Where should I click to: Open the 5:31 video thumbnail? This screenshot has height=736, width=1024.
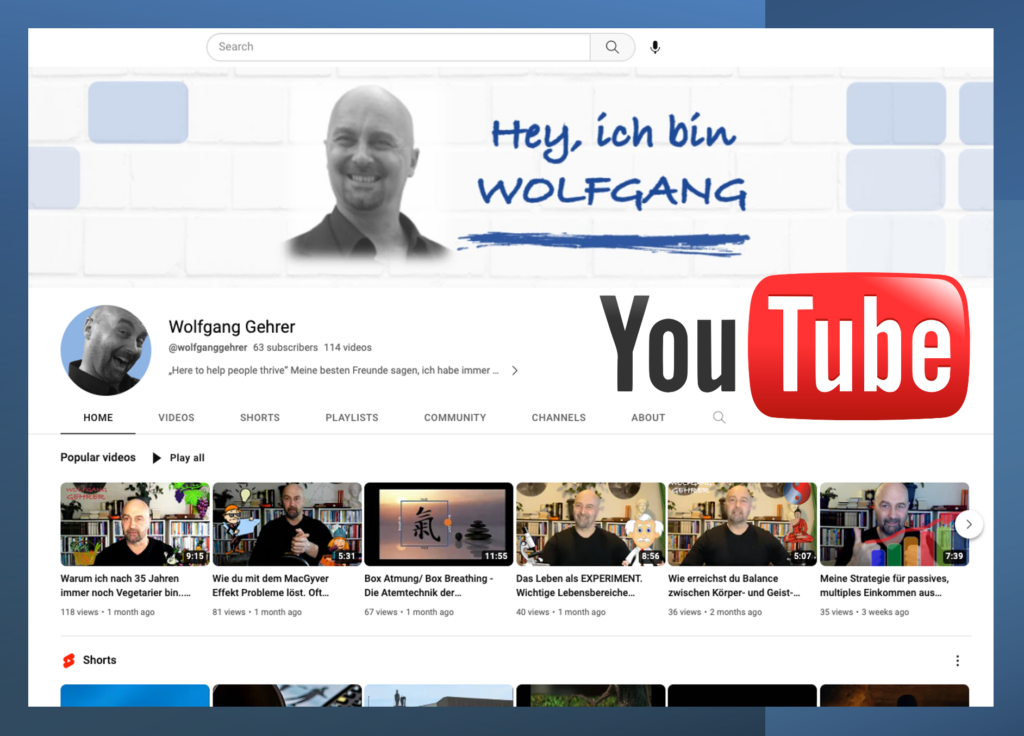[287, 524]
